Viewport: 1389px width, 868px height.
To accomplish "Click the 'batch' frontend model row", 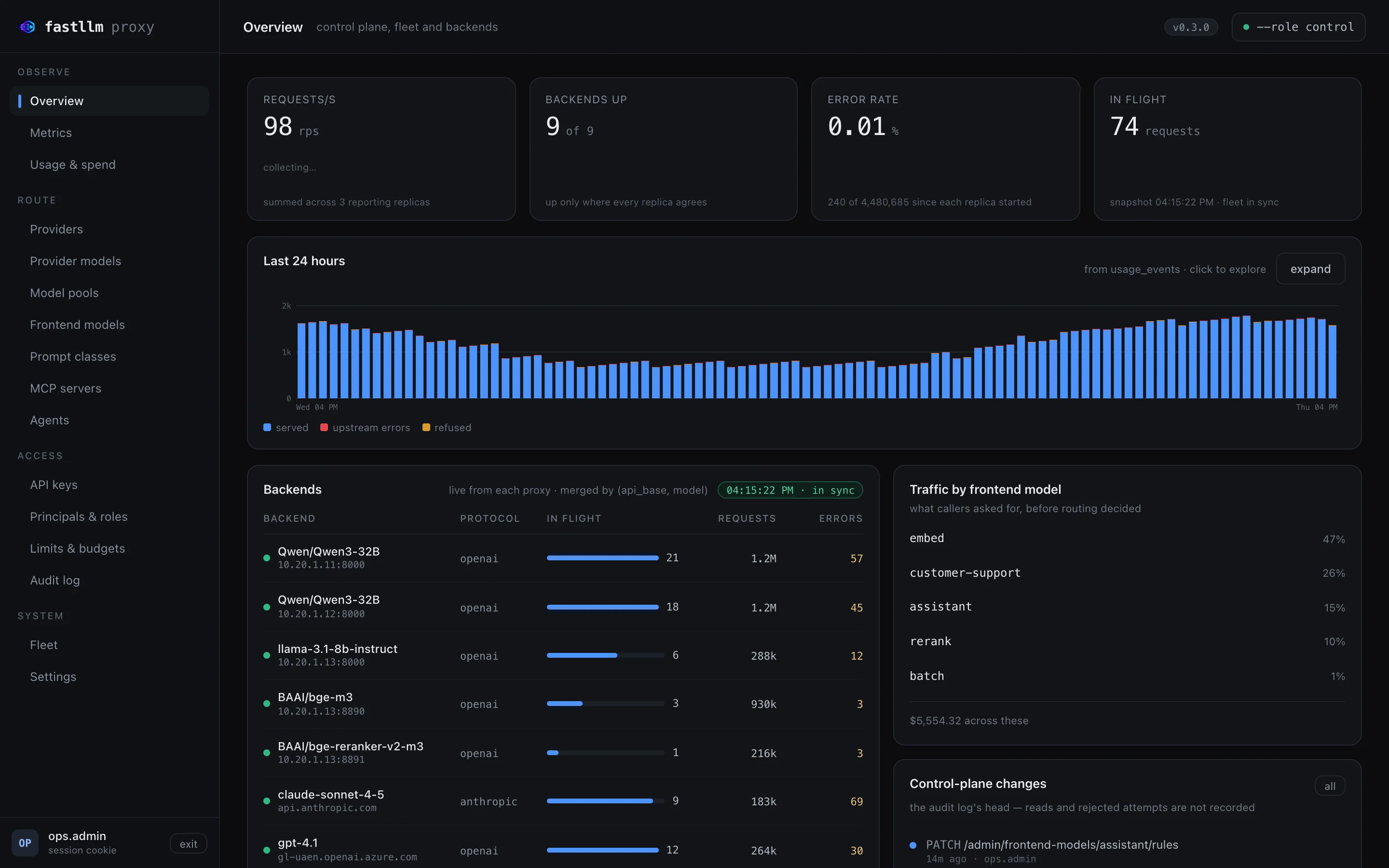I will (x=1127, y=676).
